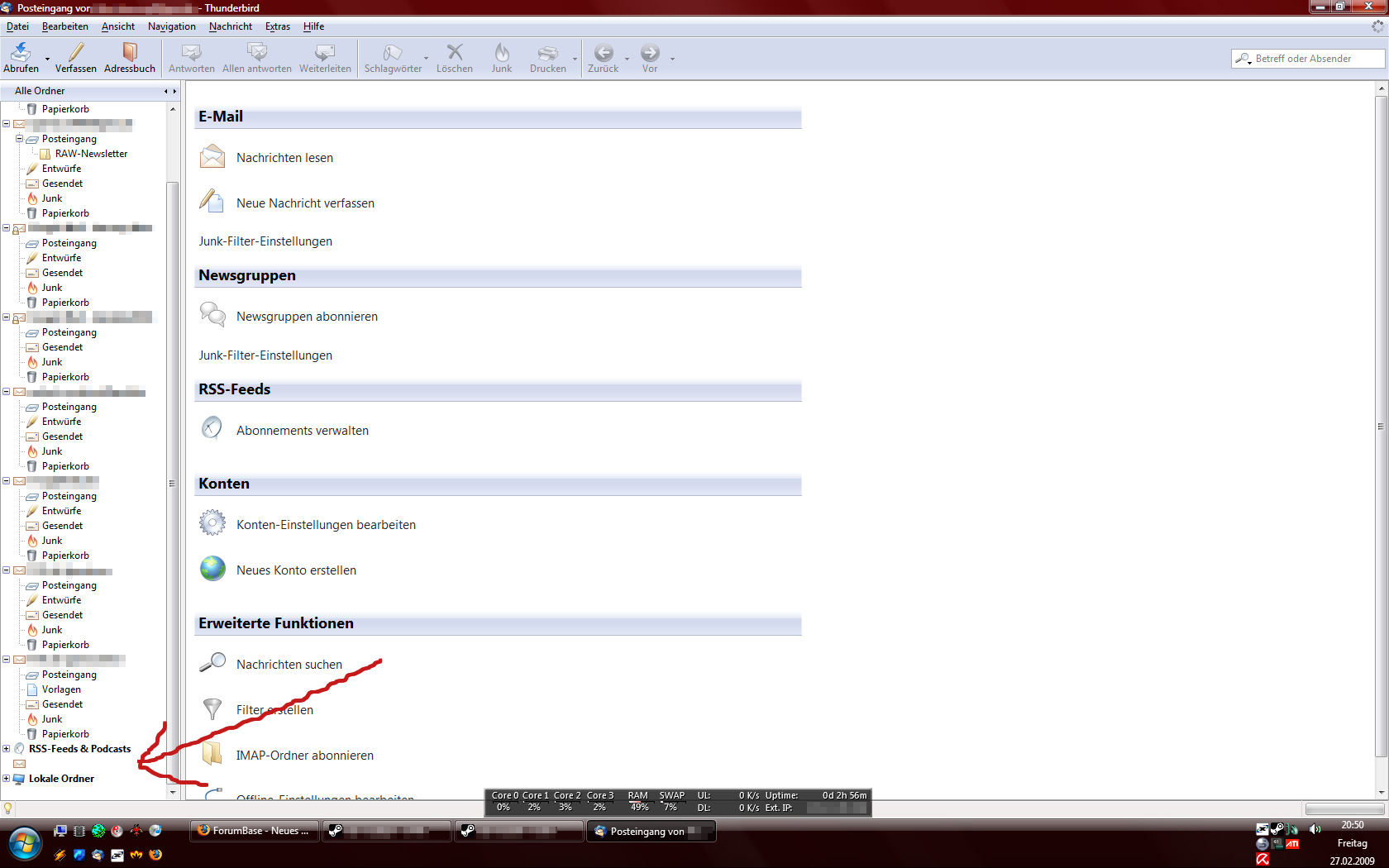
Task: Click IMAP-Ordner abonnieren link
Action: 305,756
